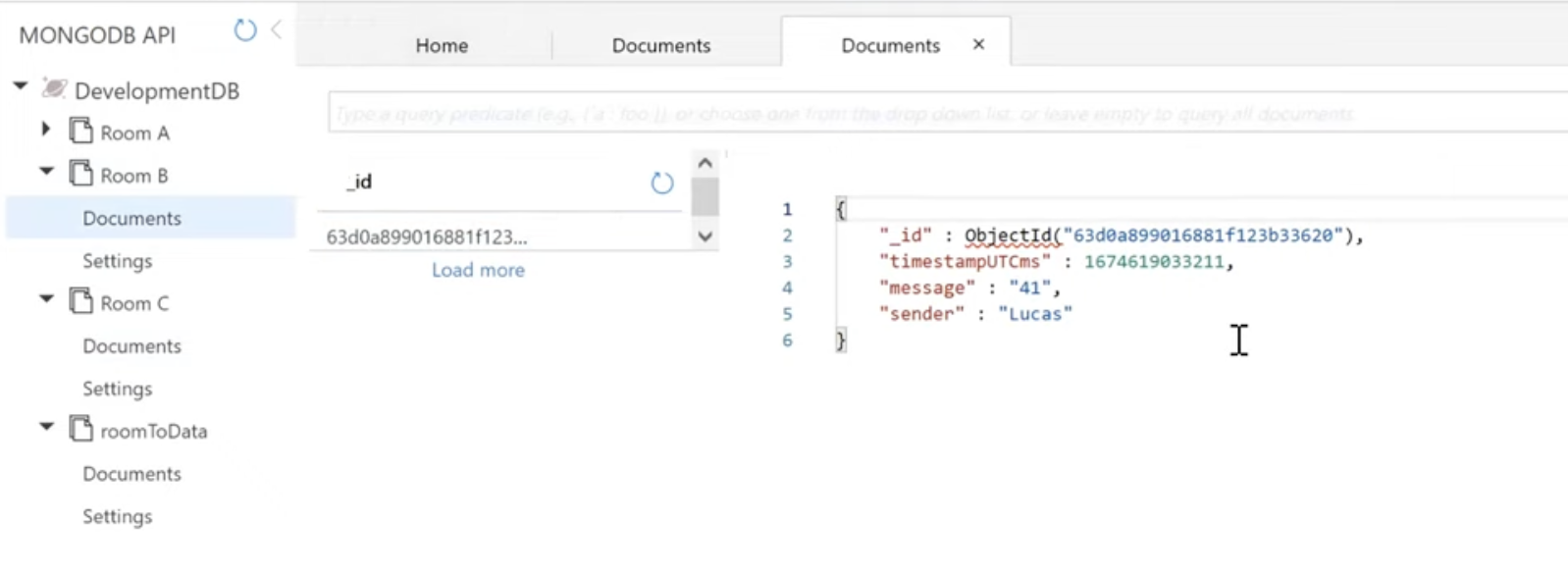Click line number 1 in the editor
1568x575 pixels.
pos(787,209)
